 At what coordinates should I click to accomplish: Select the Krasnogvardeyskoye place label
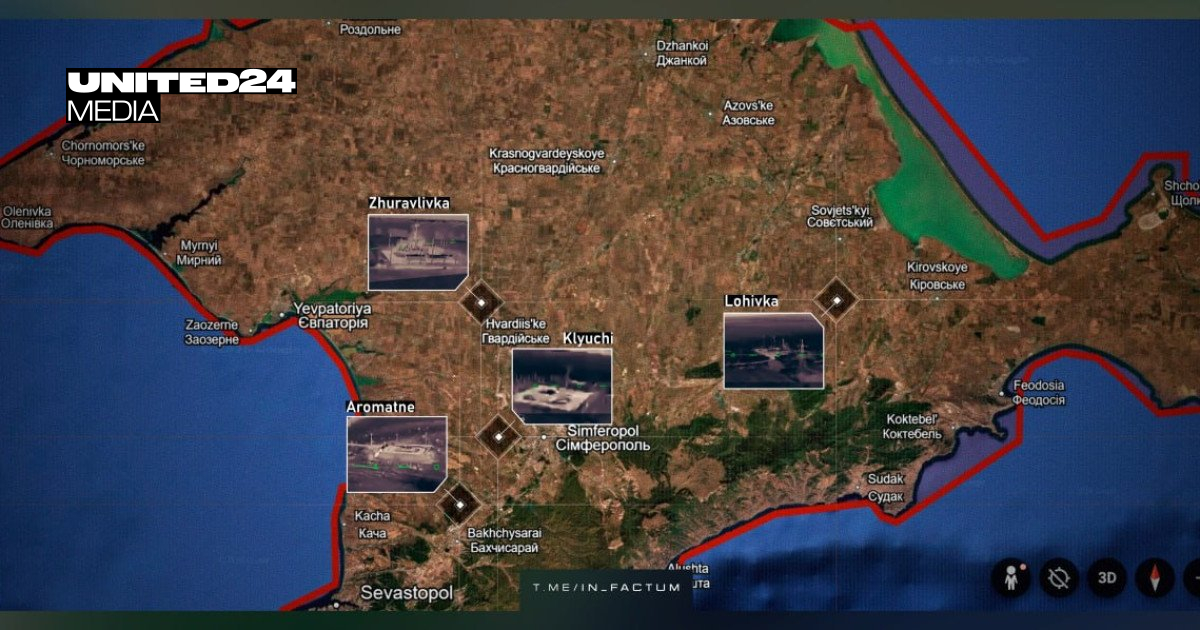(546, 161)
